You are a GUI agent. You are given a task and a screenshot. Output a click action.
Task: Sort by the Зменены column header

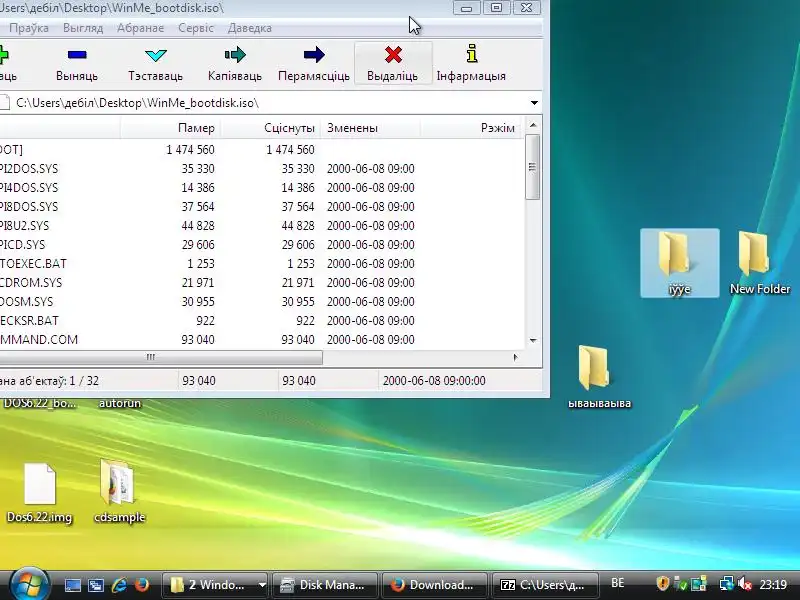370,128
